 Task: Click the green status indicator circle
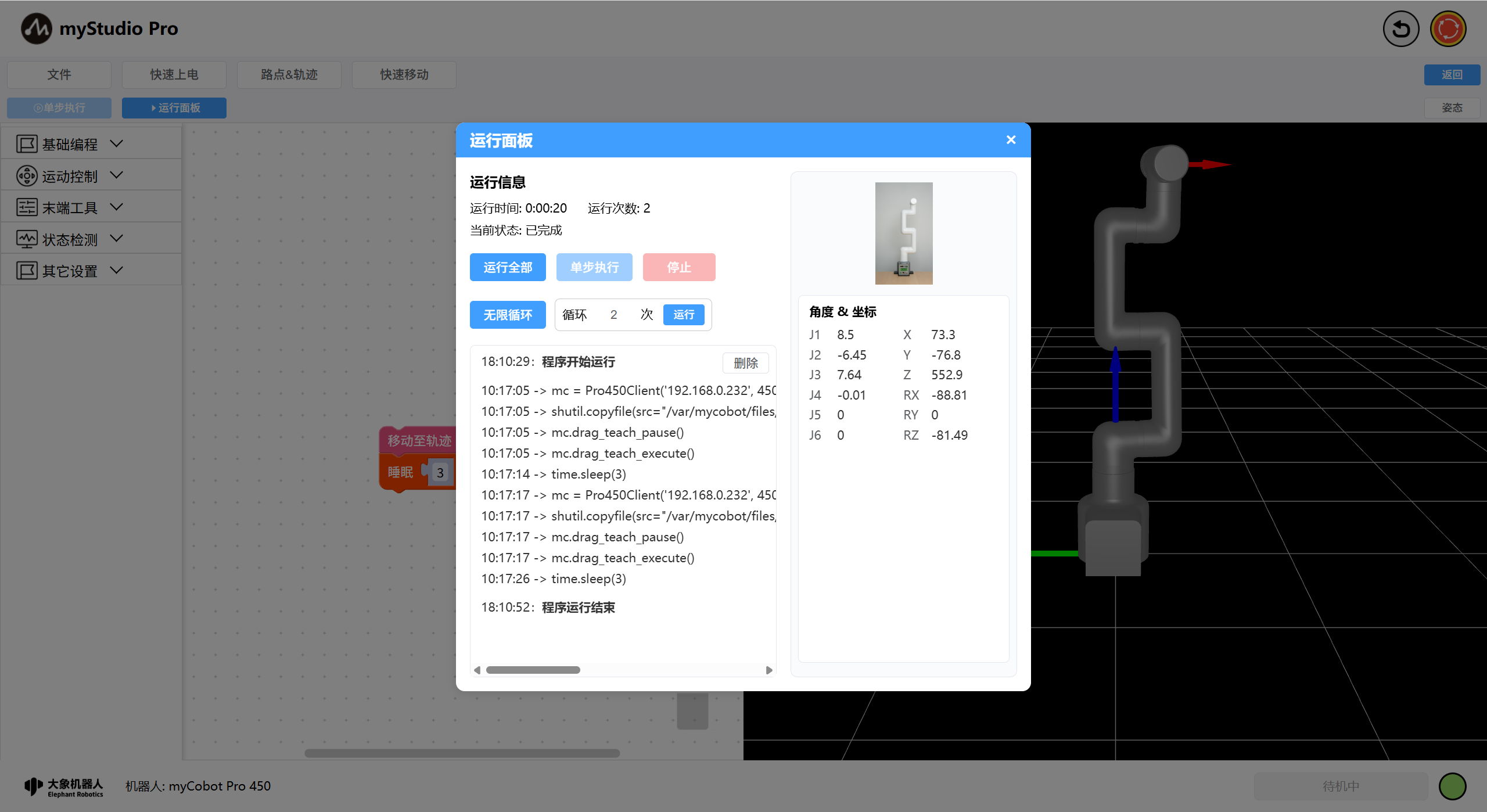click(1452, 786)
